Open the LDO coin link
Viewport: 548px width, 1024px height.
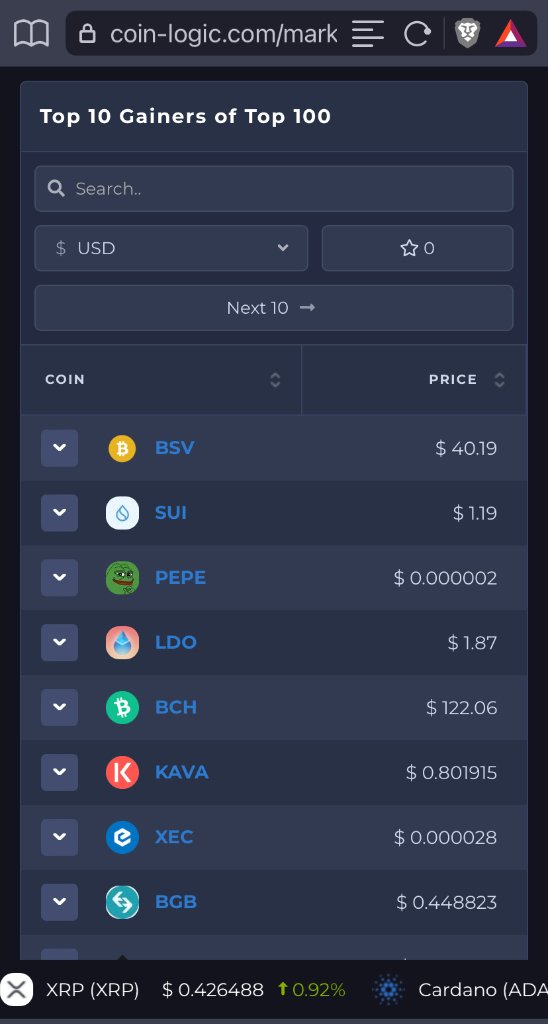176,643
